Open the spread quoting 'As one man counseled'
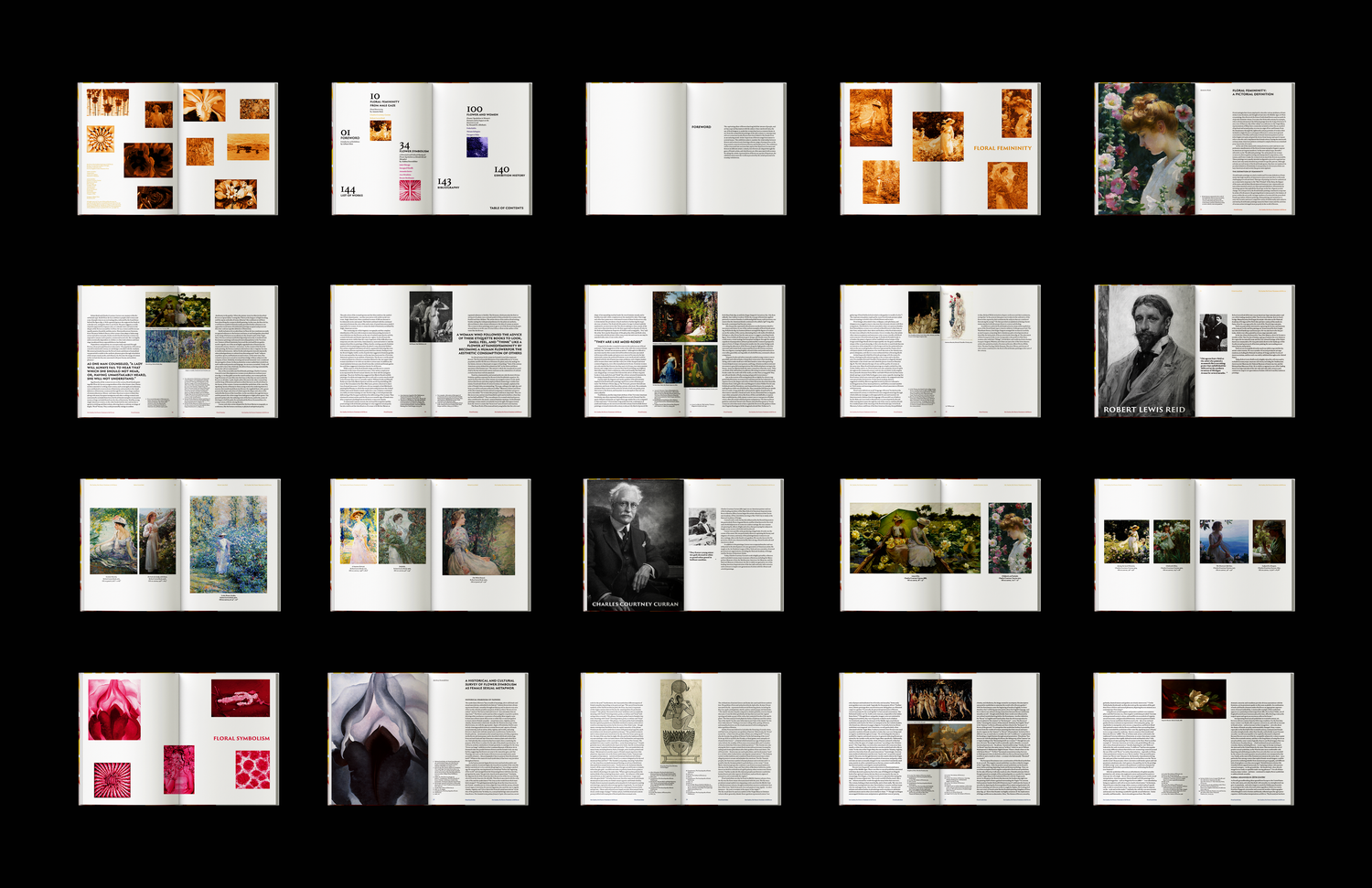Screen dimensions: 1372x888 coord(177,351)
